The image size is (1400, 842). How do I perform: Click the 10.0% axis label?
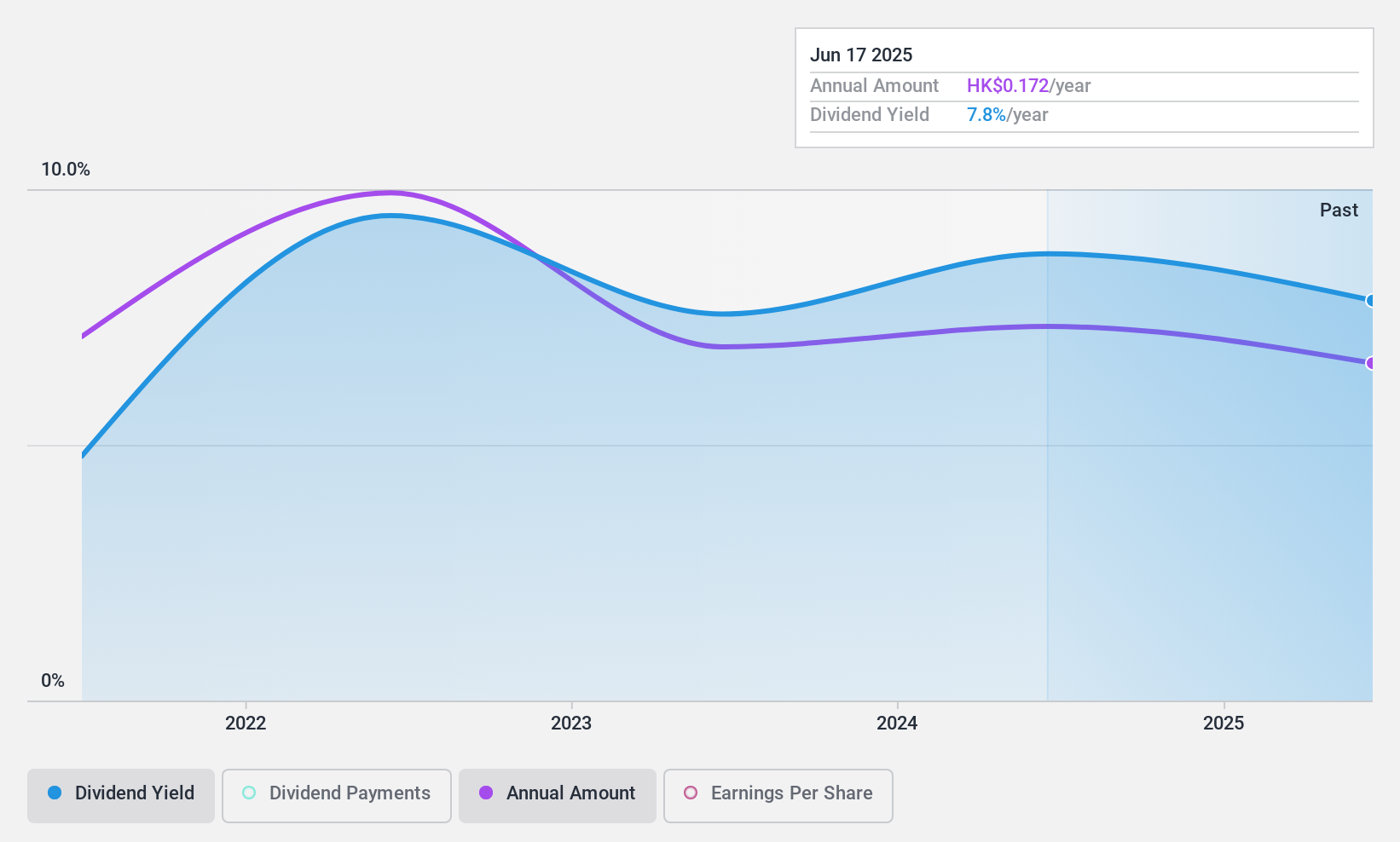66,170
